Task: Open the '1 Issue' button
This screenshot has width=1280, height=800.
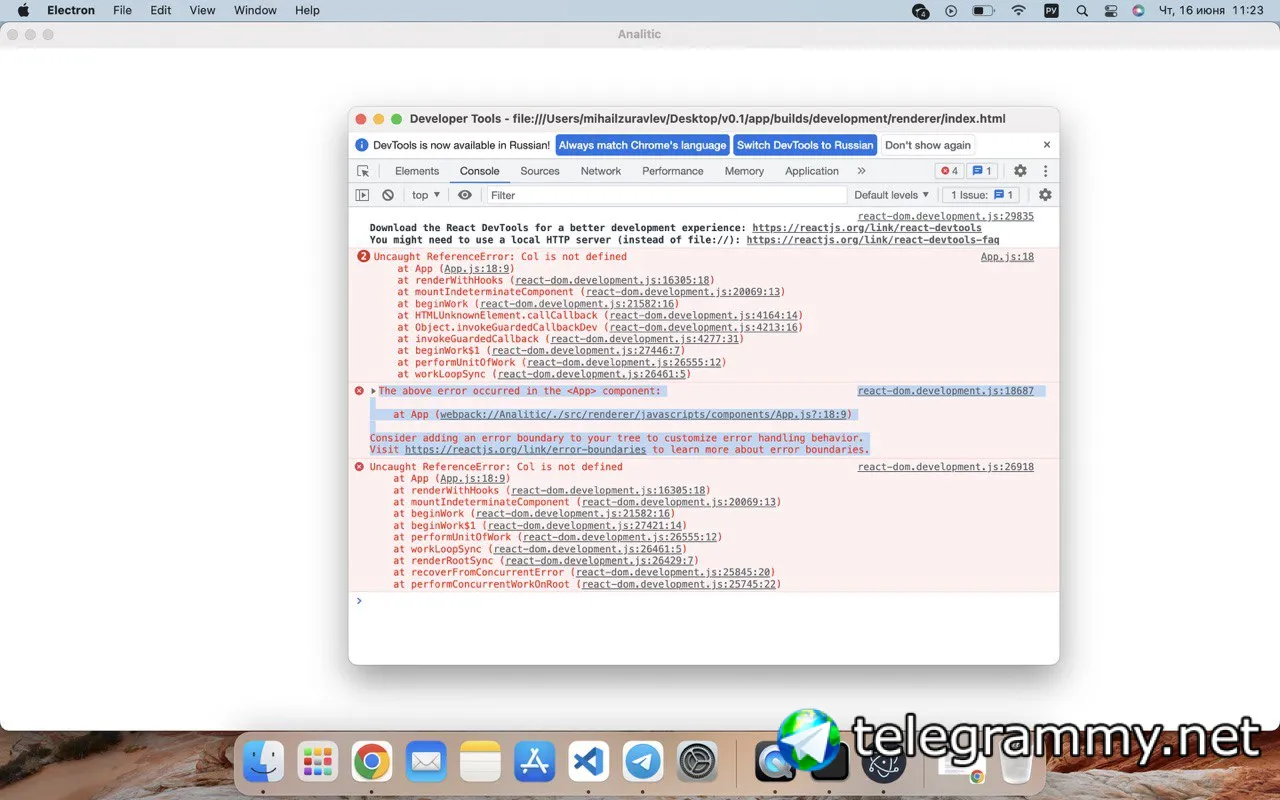Action: [982, 195]
